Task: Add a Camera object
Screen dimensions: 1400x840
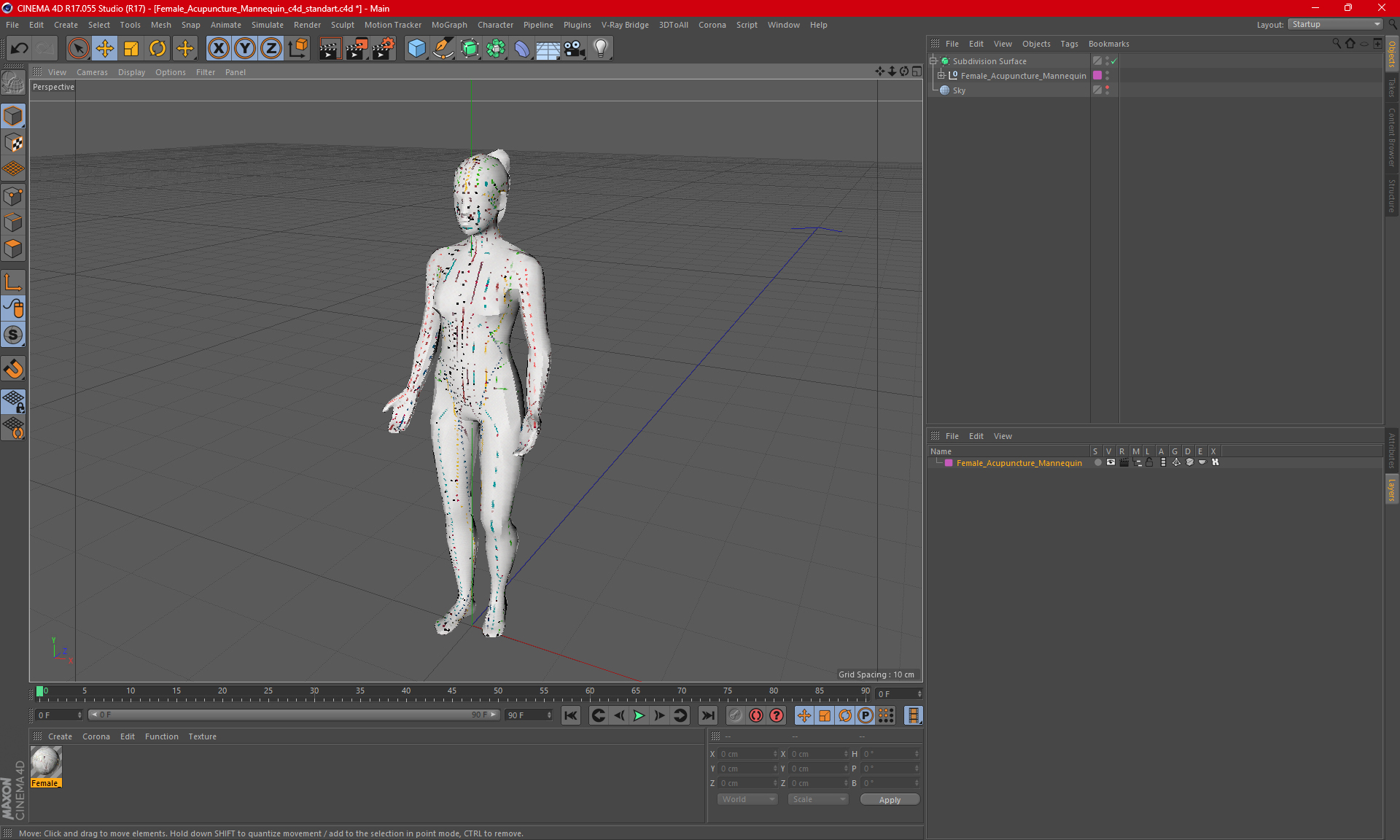Action: pos(575,49)
